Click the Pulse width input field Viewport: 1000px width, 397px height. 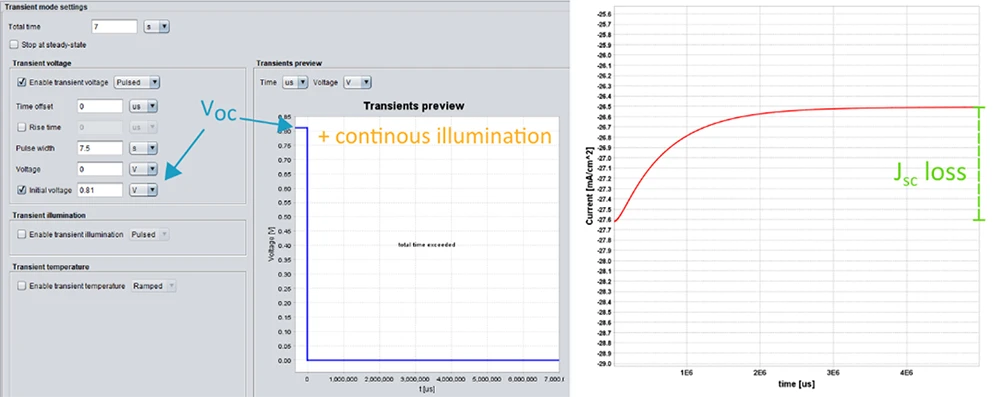(100, 148)
